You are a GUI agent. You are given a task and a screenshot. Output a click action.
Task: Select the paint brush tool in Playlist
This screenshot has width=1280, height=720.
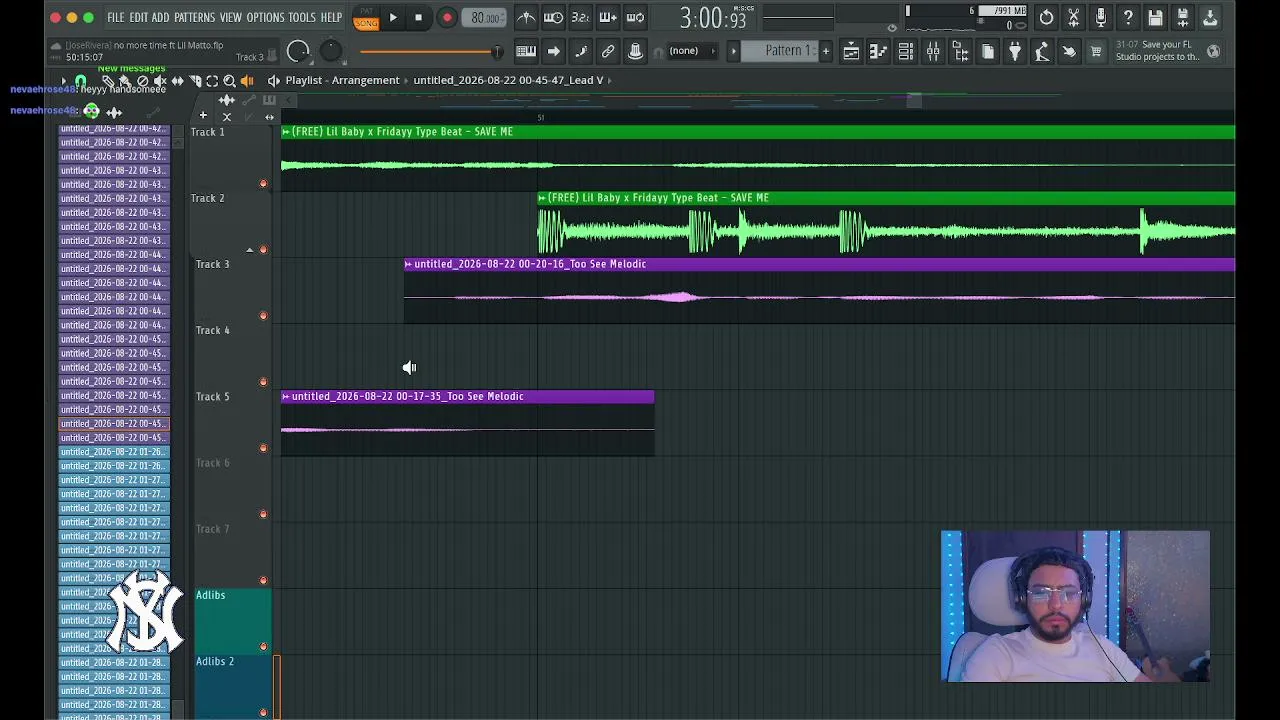(124, 81)
